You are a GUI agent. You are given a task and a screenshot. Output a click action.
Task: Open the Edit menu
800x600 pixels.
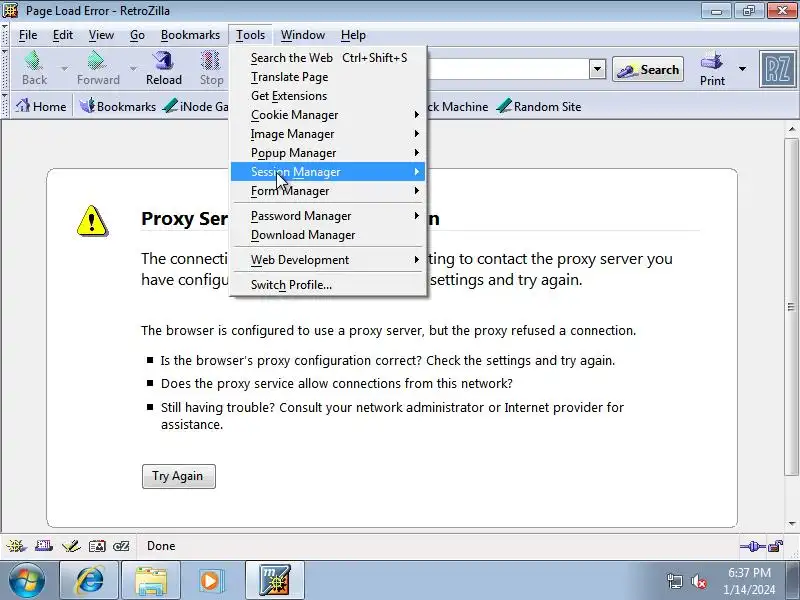(x=63, y=35)
